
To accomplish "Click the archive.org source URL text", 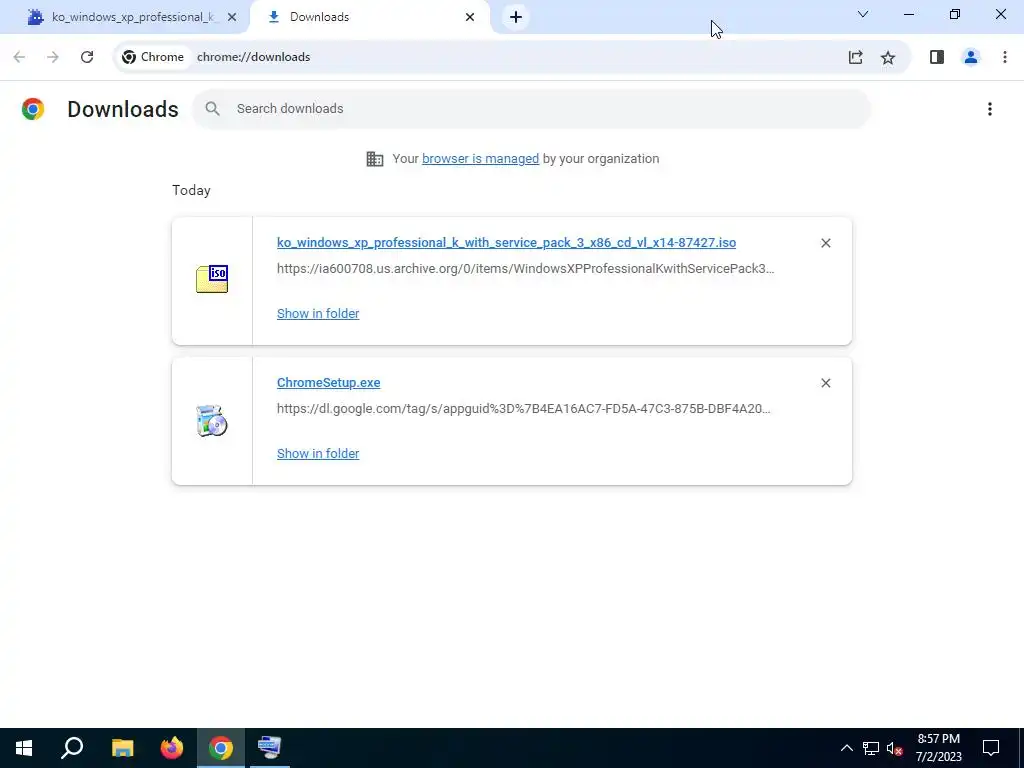I will click(526, 268).
